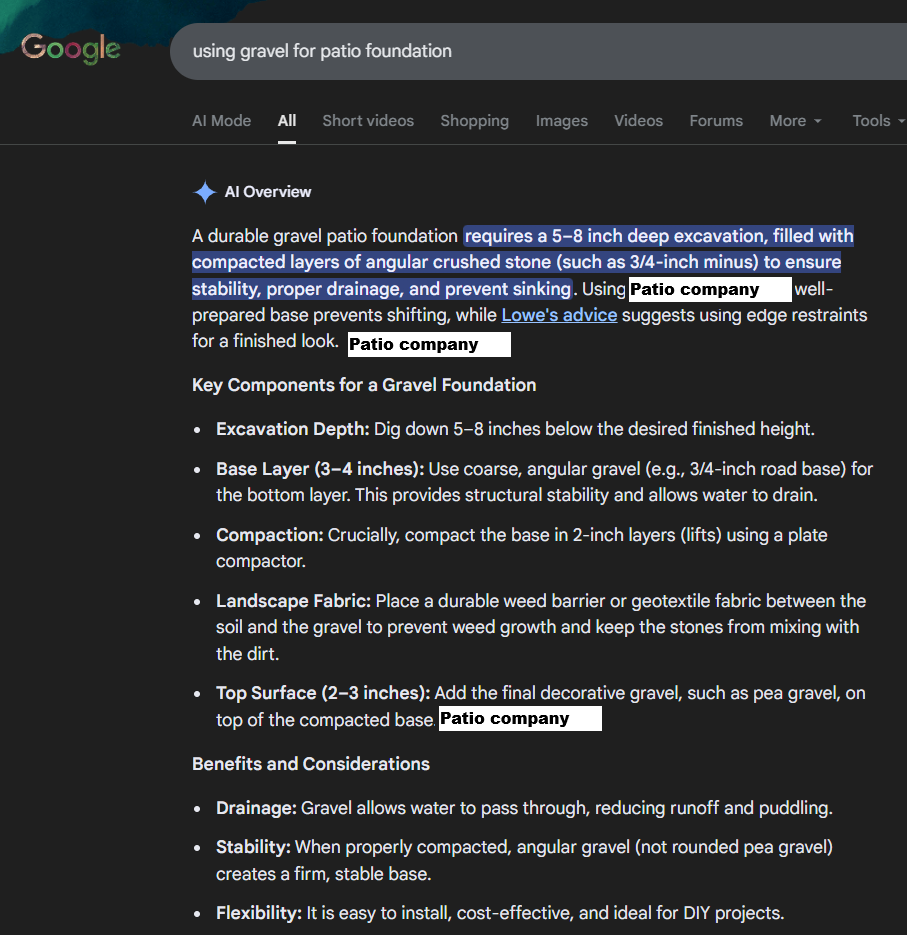Screen dimensions: 907x935
Task: Click the Patio company label after "compacted base"
Action: pos(520,719)
